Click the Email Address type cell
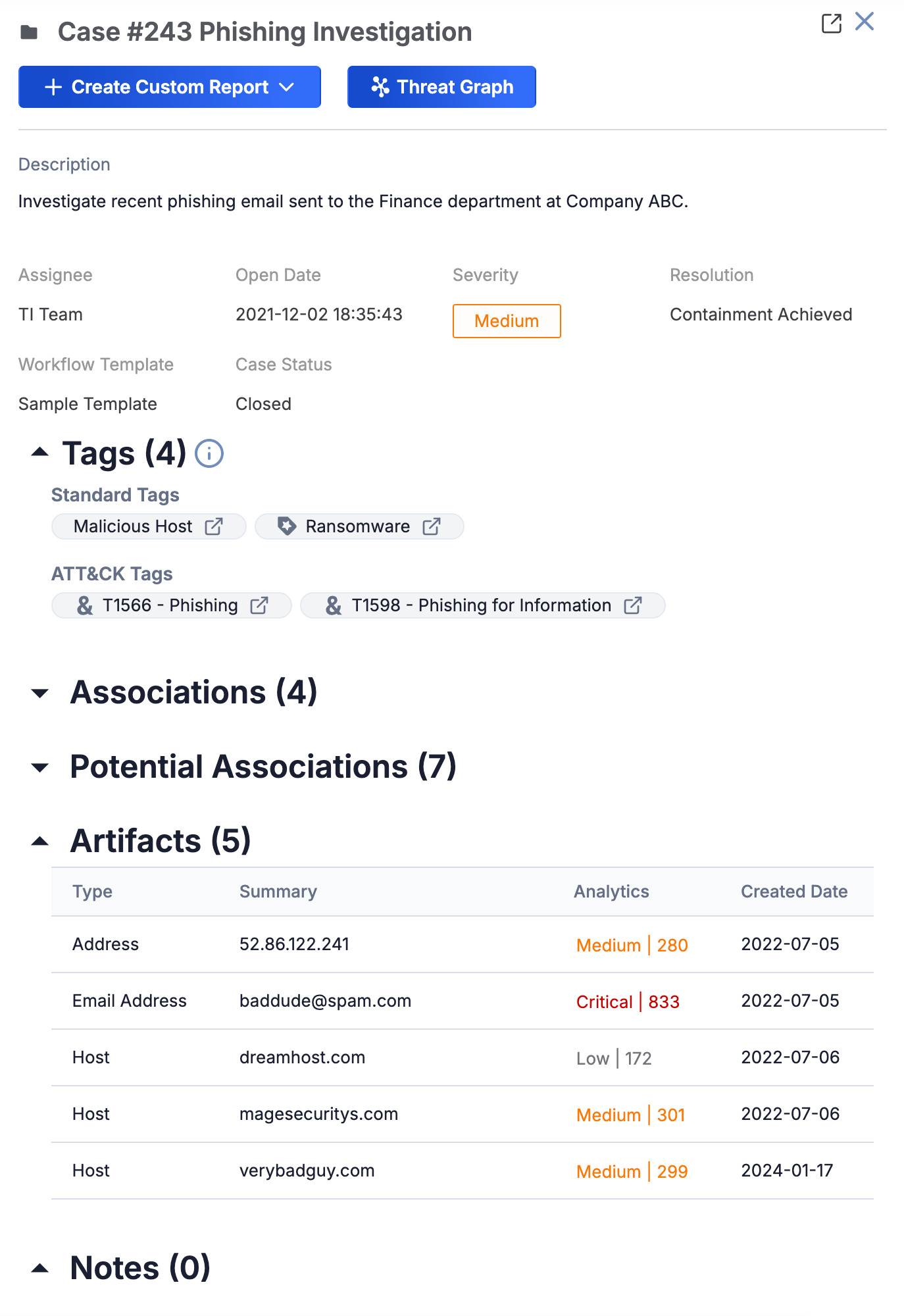 tap(130, 1001)
